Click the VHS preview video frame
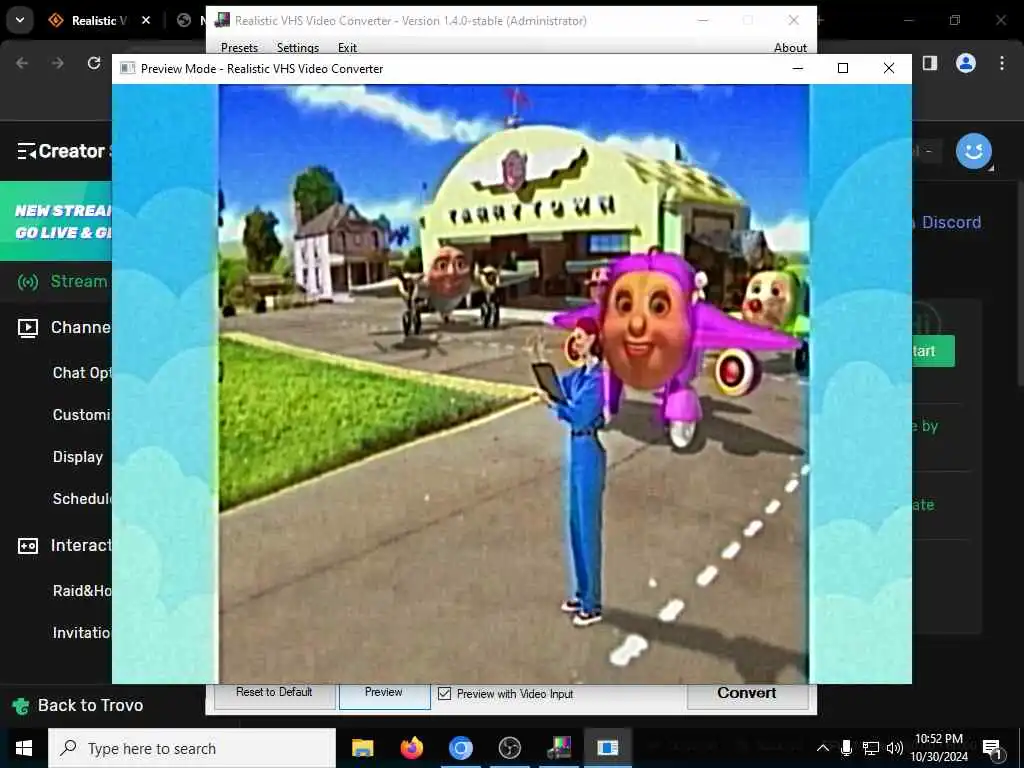This screenshot has width=1024, height=768. tap(513, 384)
